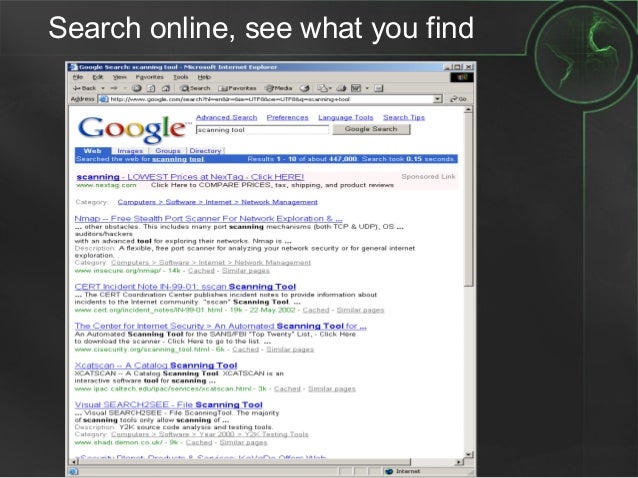Open Cached link for cert.org result
This screenshot has height=478, width=638.
pos(316,310)
